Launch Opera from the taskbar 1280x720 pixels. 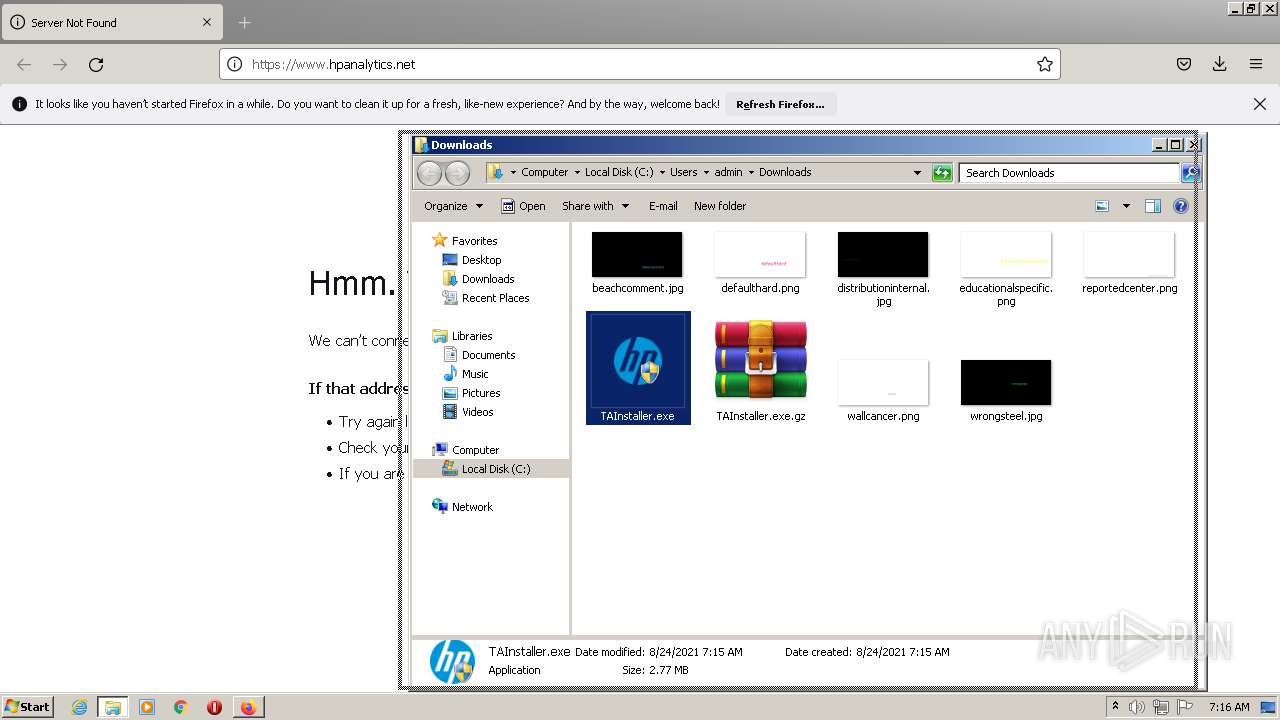tap(214, 707)
